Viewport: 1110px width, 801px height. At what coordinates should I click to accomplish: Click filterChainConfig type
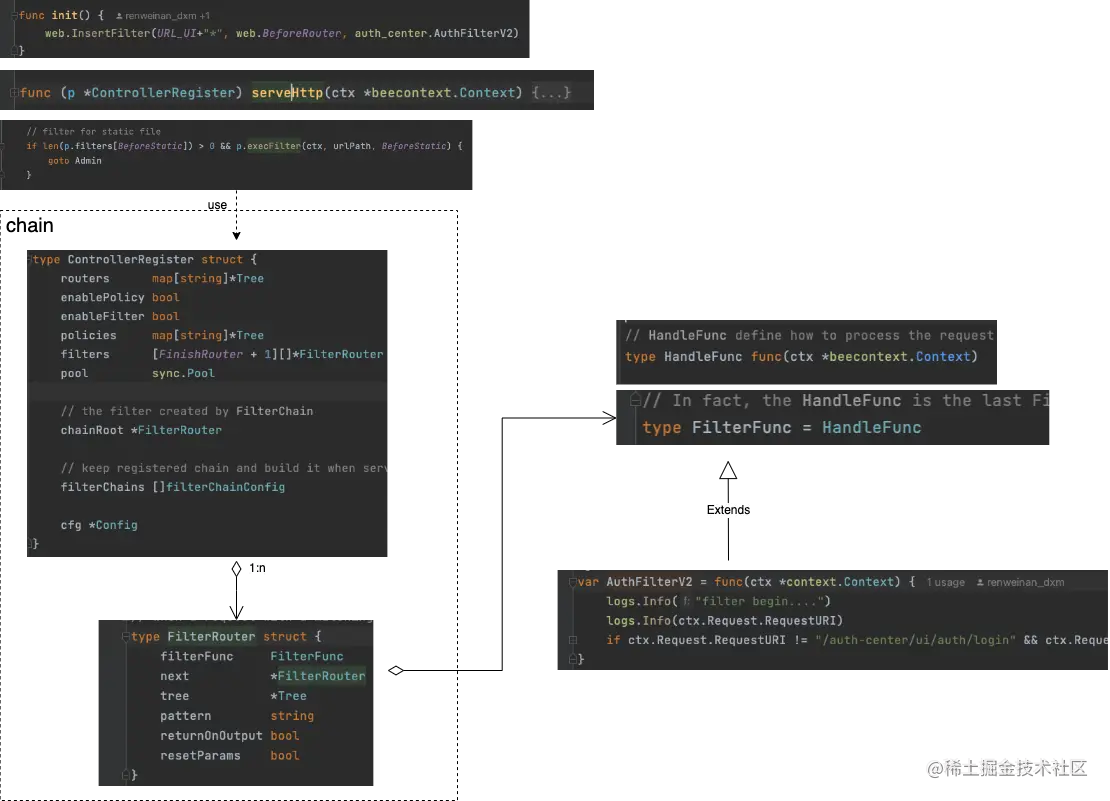(x=225, y=487)
